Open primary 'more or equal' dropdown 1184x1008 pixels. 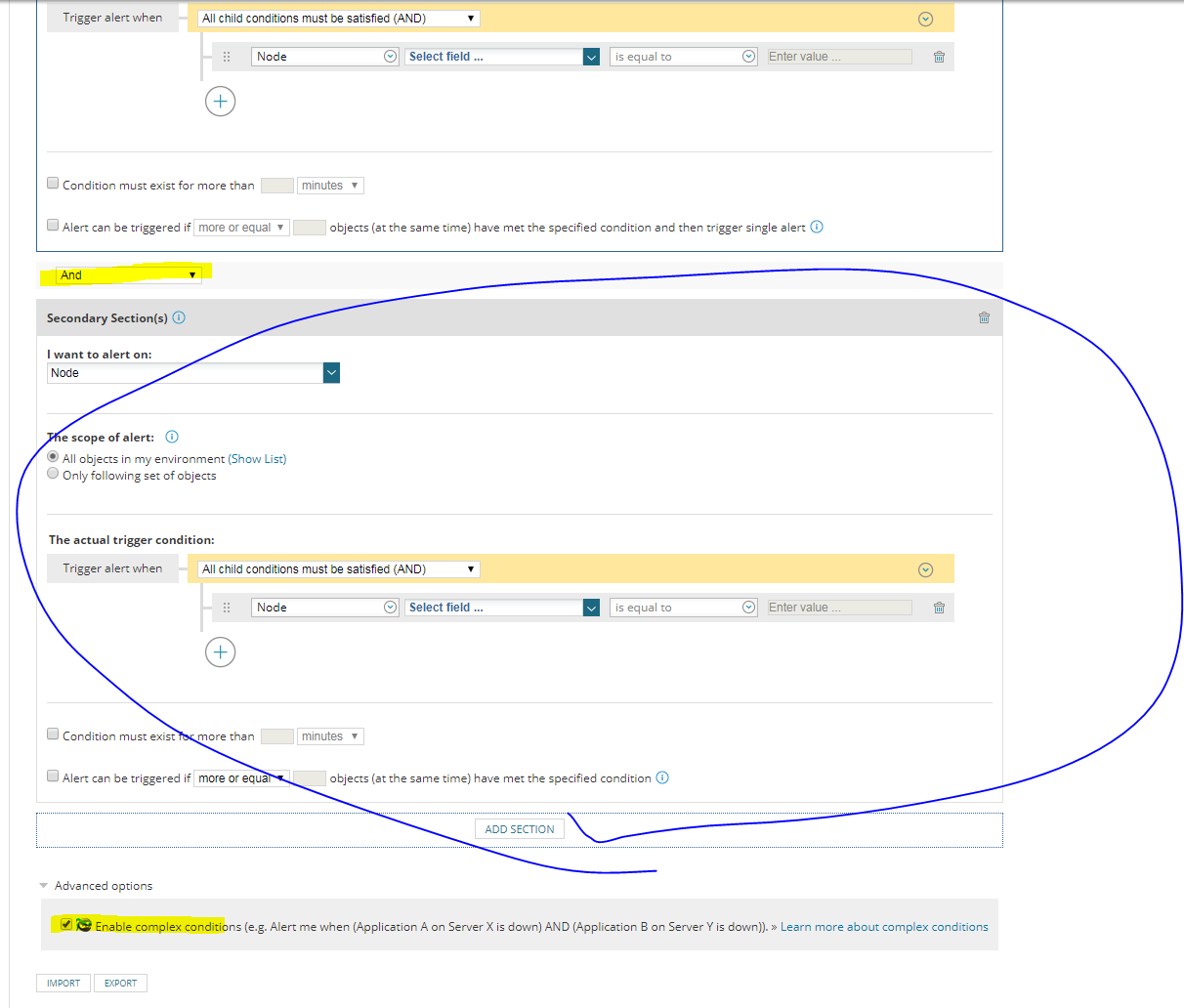pyautogui.click(x=241, y=228)
